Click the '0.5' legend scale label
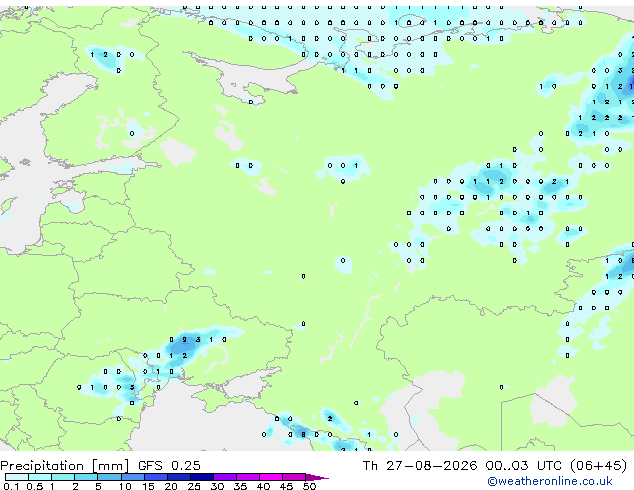Screen dimensions: 634x490 pyautogui.click(x=35, y=486)
